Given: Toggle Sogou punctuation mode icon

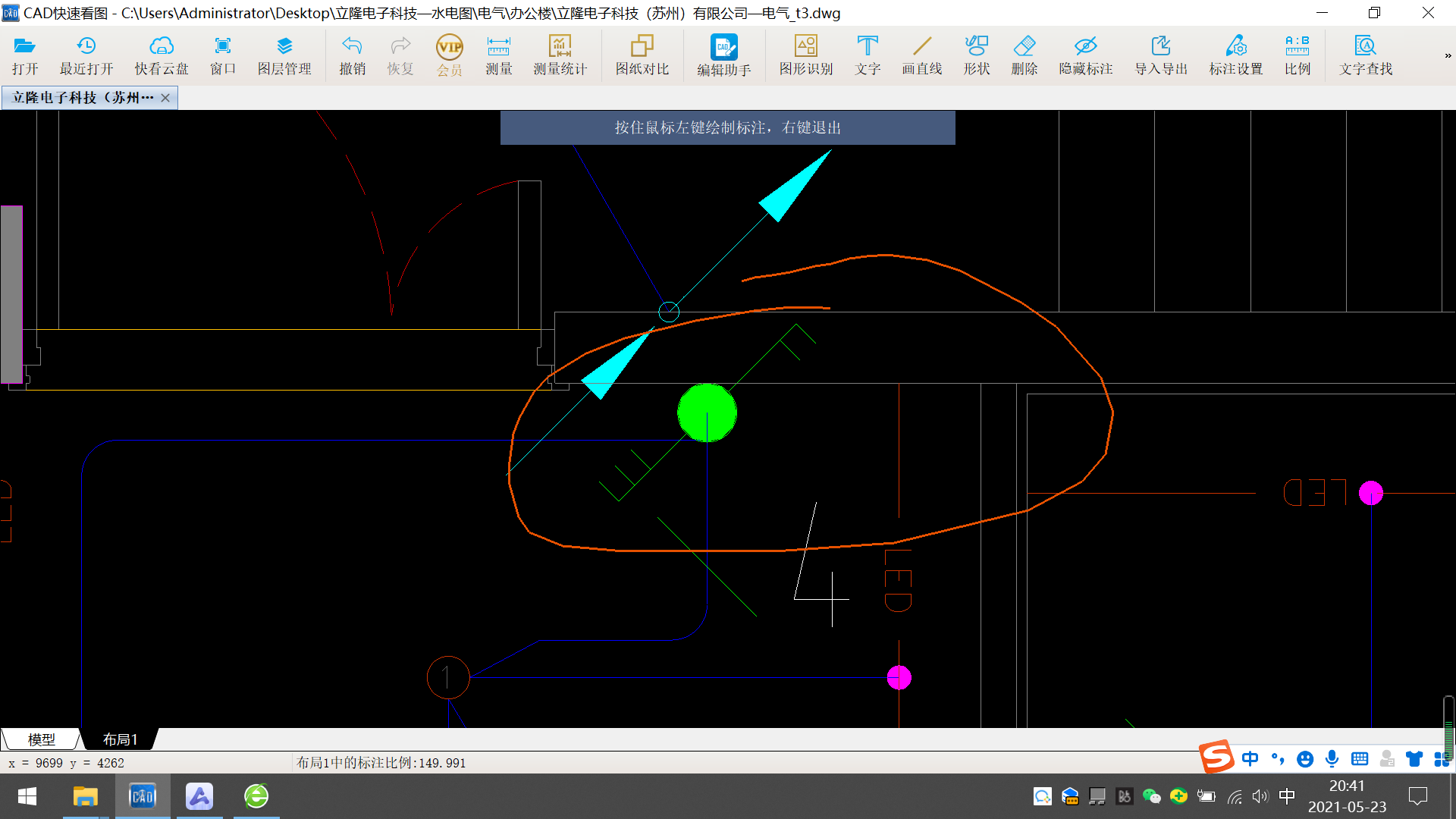Looking at the screenshot, I should point(1278,758).
